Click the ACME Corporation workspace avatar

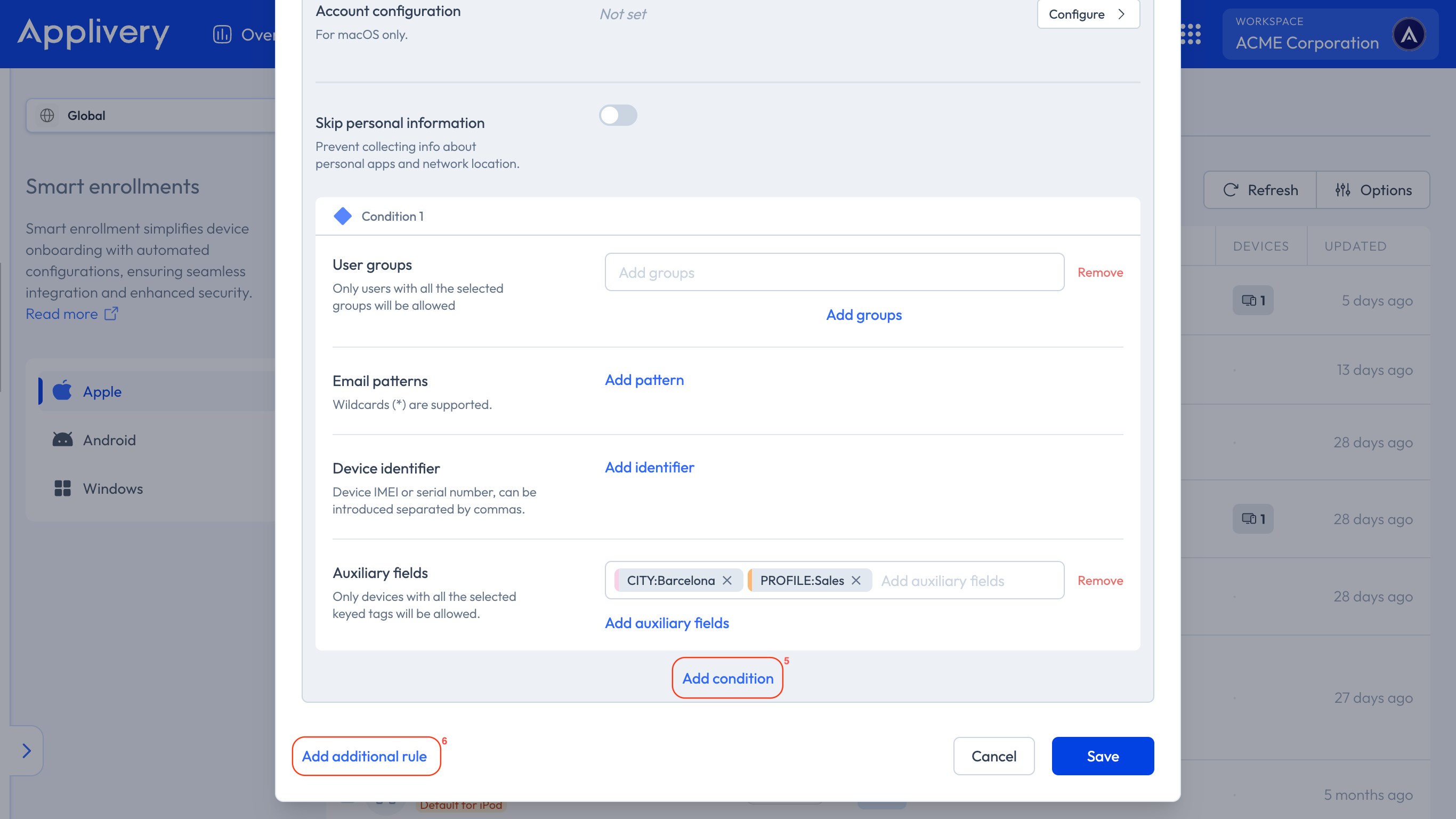(x=1409, y=35)
